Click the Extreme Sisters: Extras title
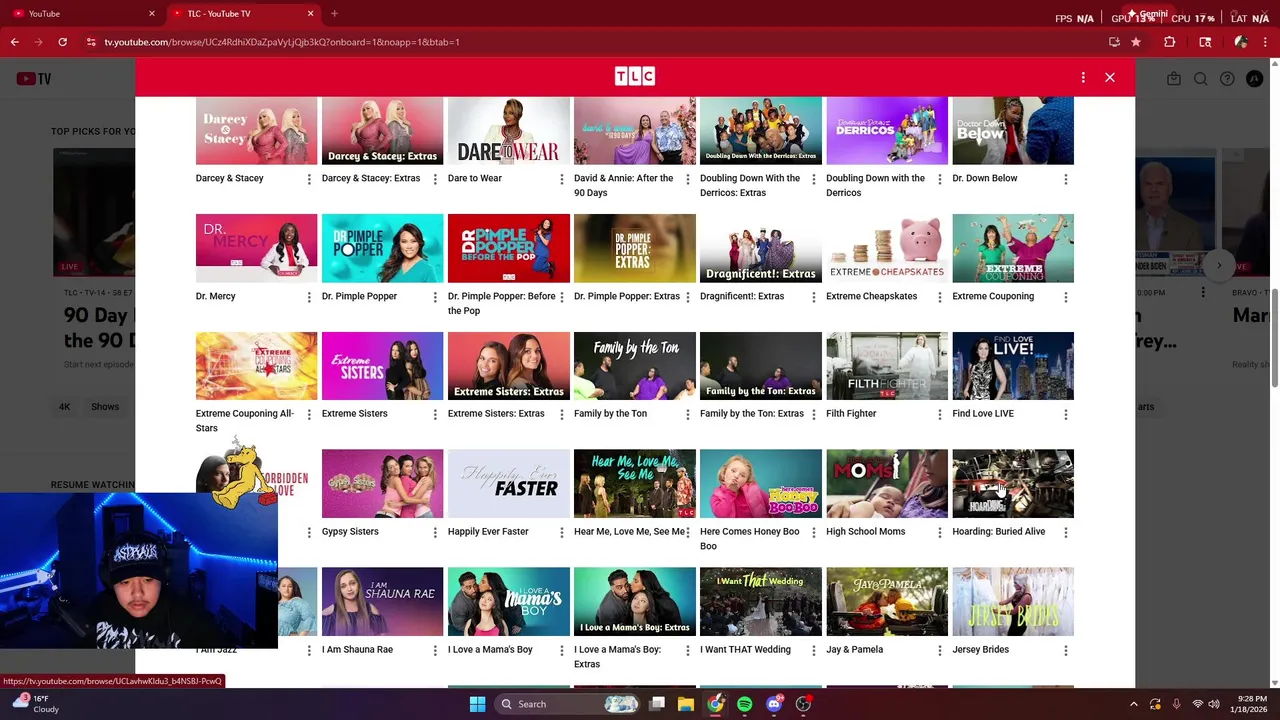This screenshot has height=720, width=1280. click(x=496, y=414)
